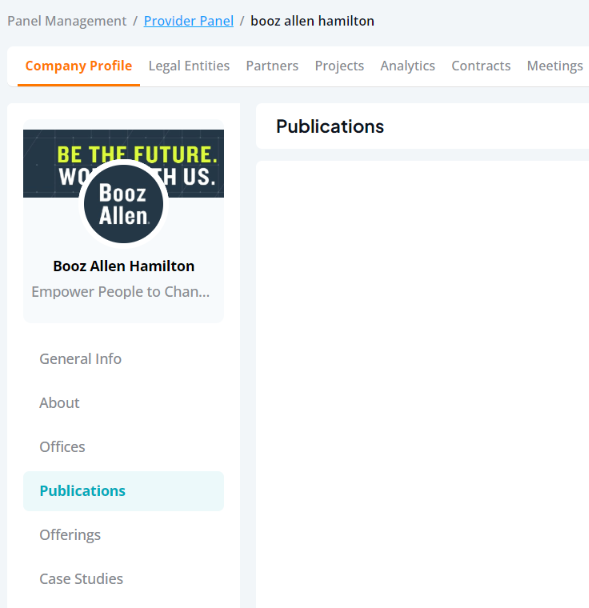Click the Empower People to Chan... tagline
The image size is (589, 608).
pyautogui.click(x=121, y=292)
